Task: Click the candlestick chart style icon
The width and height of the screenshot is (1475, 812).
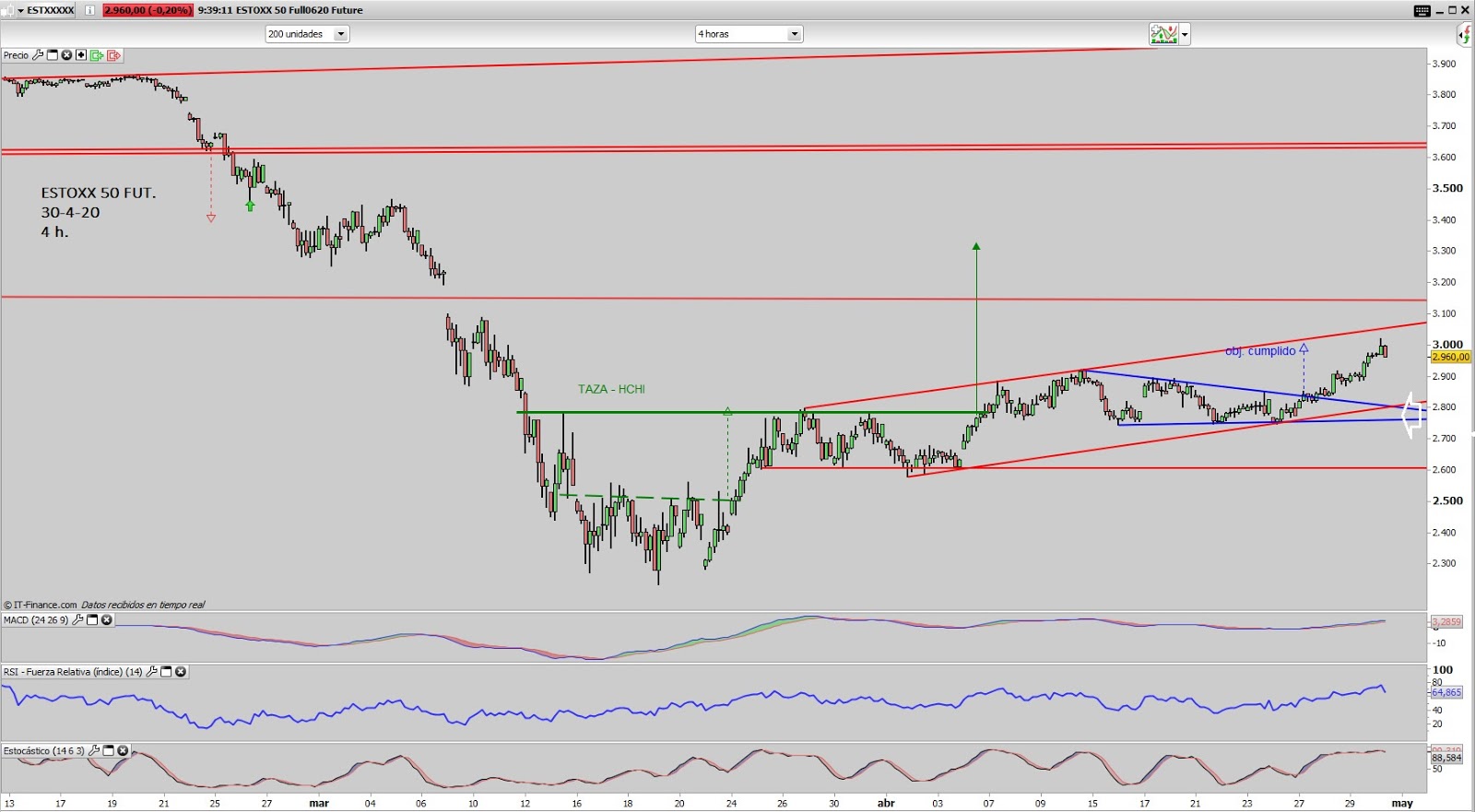Action: point(7,10)
